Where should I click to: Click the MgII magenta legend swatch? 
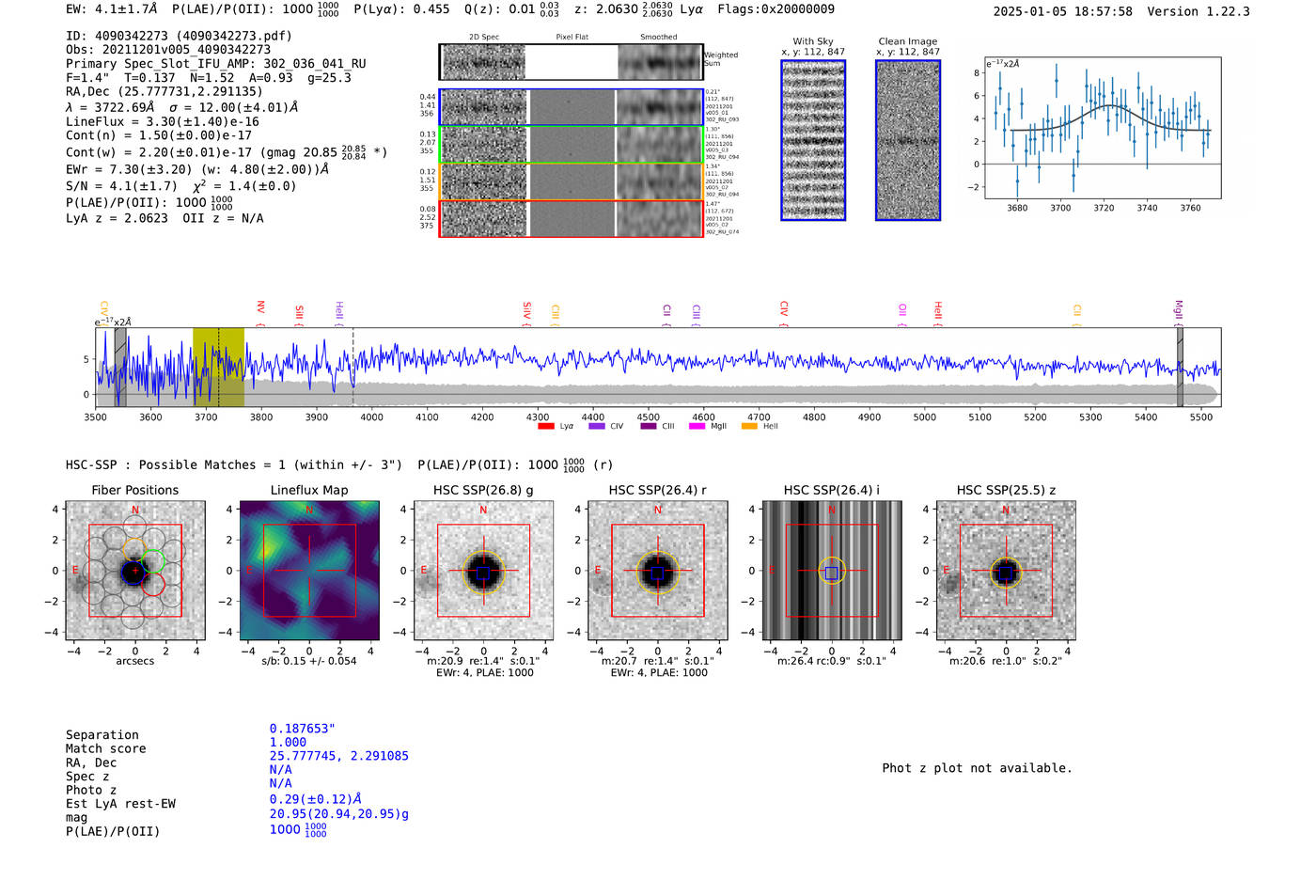697,426
